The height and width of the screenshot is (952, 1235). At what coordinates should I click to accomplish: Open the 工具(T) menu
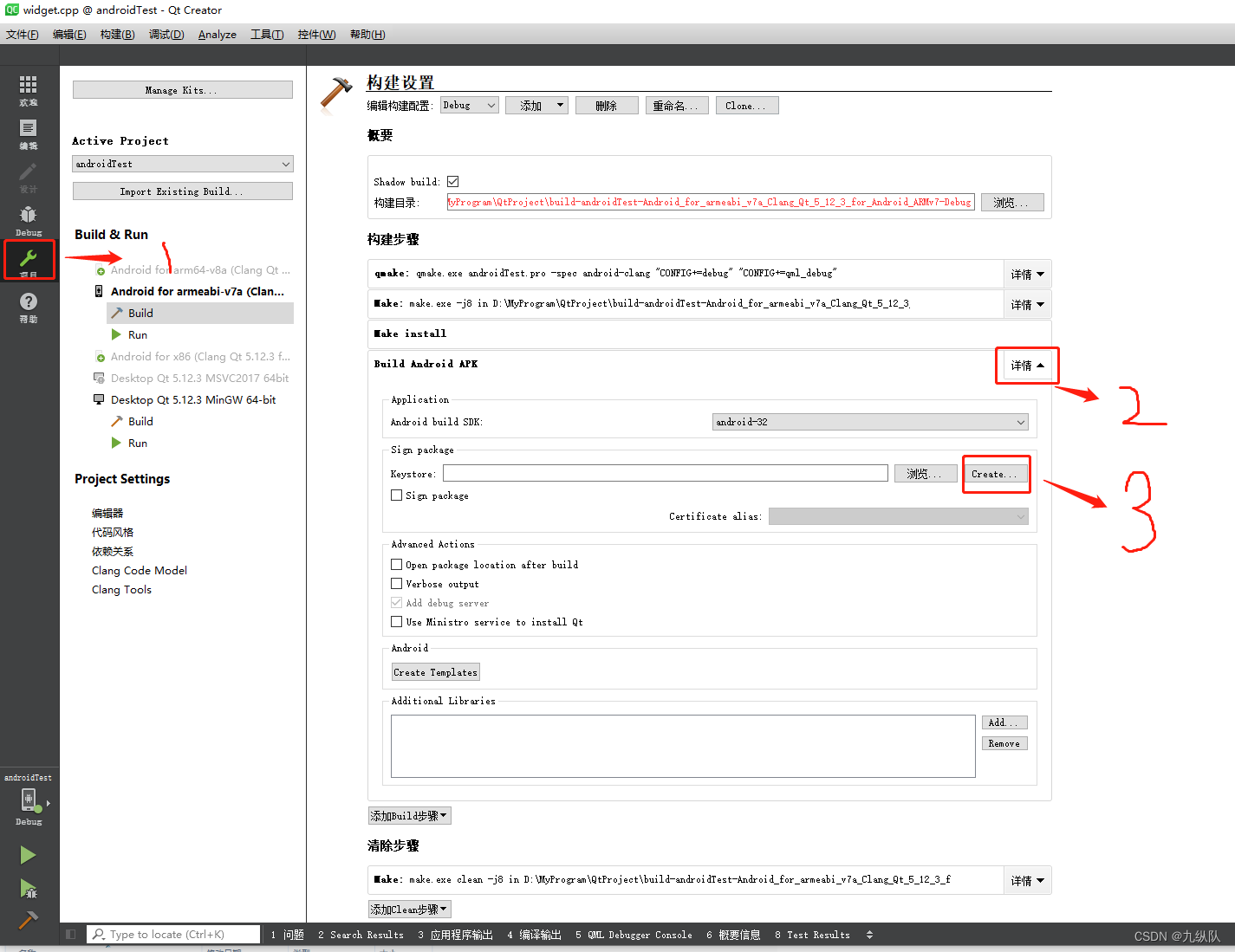pos(267,35)
